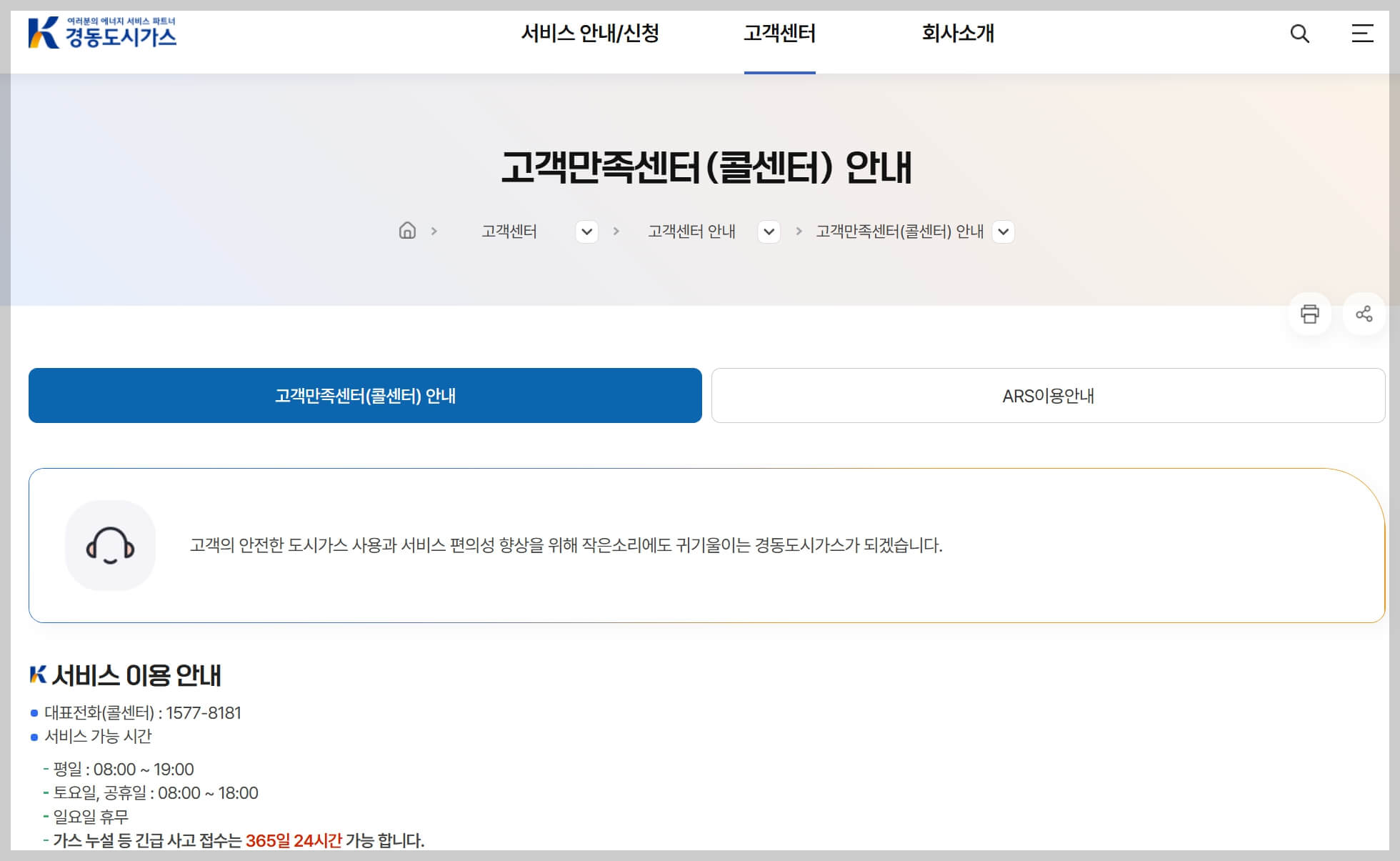Image resolution: width=1400 pixels, height=861 pixels.
Task: Click the print icon
Action: tap(1309, 314)
